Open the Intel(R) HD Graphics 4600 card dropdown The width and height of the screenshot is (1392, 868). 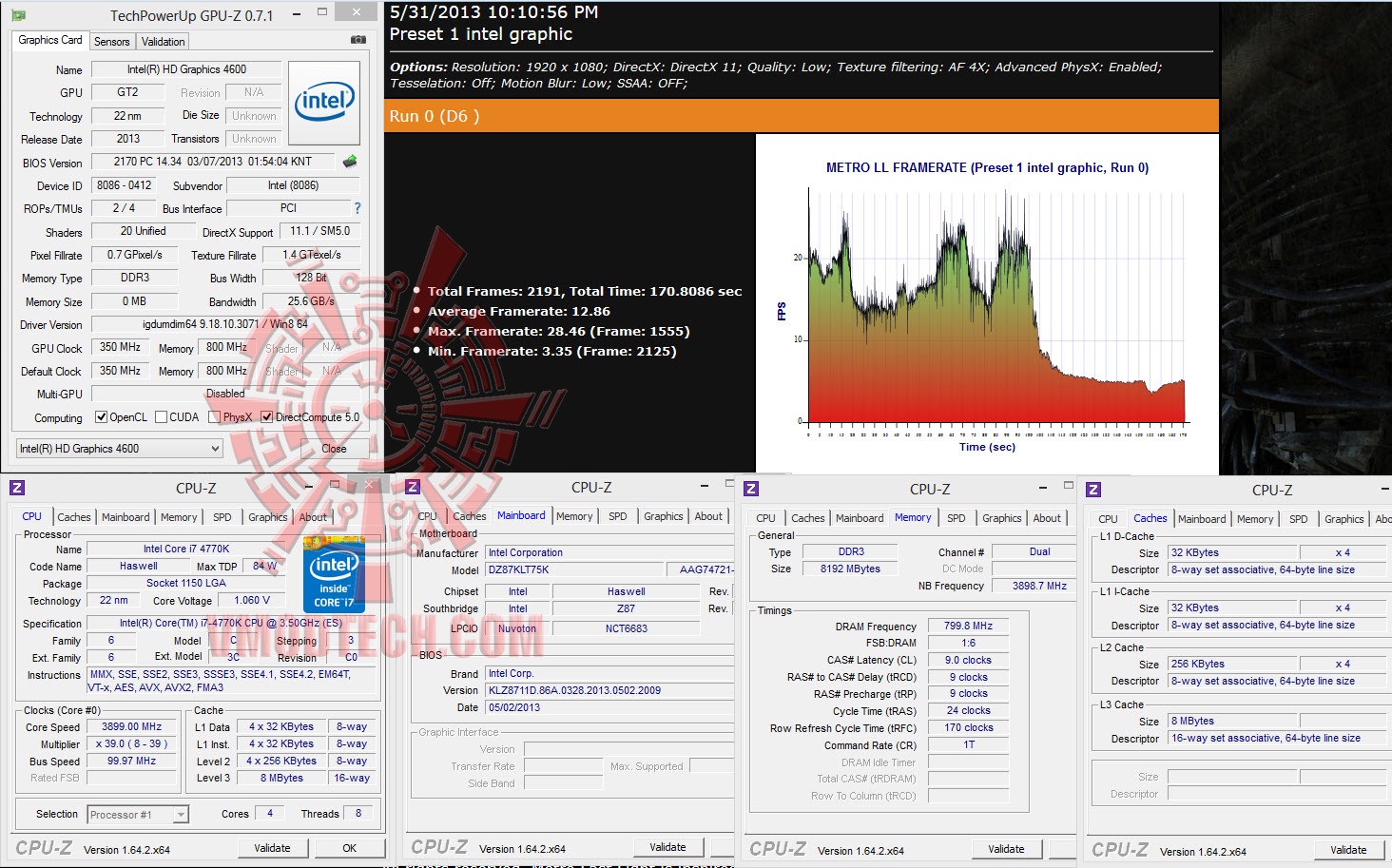120,449
